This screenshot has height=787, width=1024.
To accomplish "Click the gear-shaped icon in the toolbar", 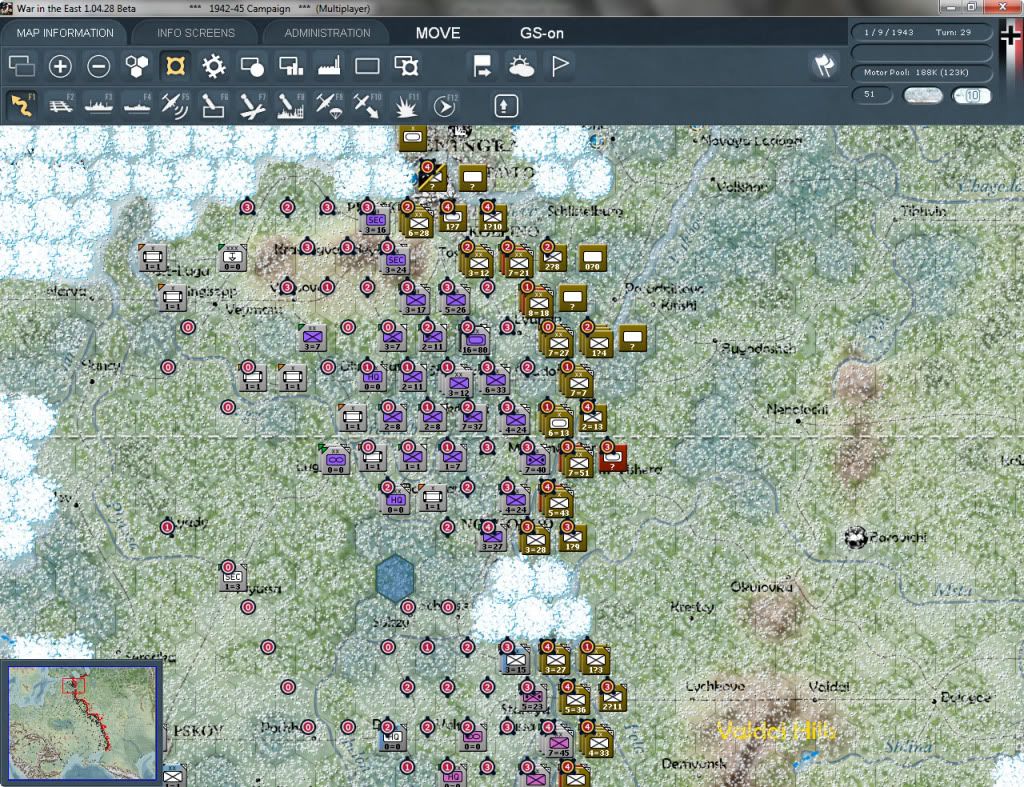I will click(214, 66).
